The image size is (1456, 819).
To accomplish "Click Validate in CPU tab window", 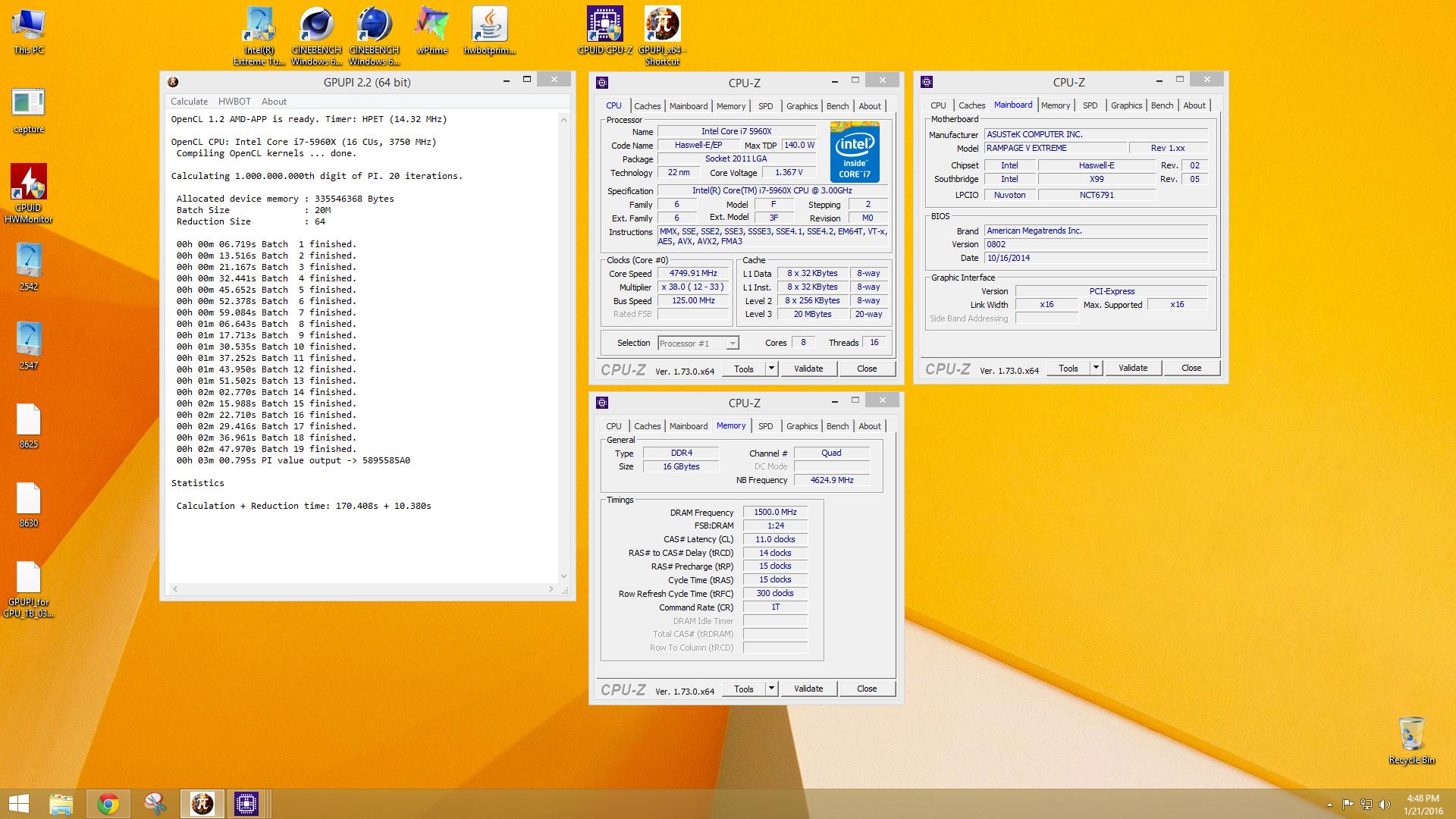I will [x=808, y=369].
